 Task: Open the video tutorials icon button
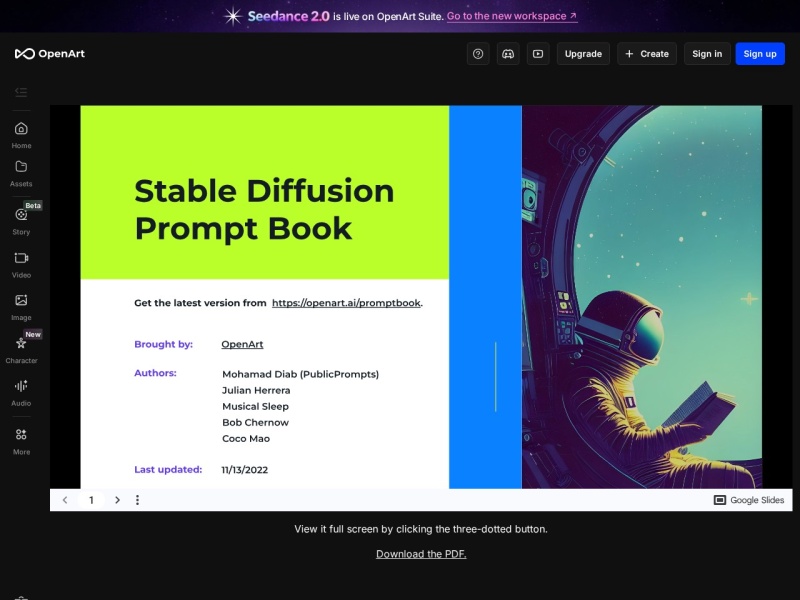coord(538,54)
